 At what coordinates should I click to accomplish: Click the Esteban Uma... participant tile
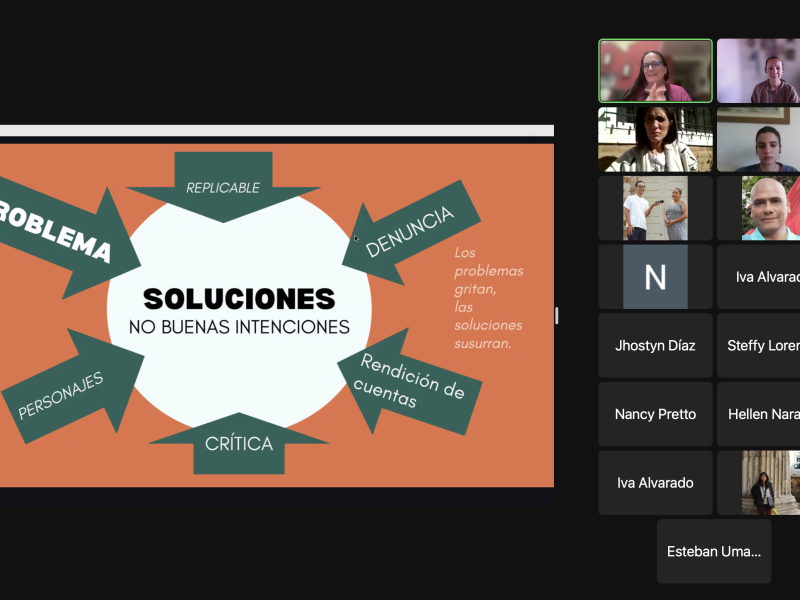tap(714, 551)
